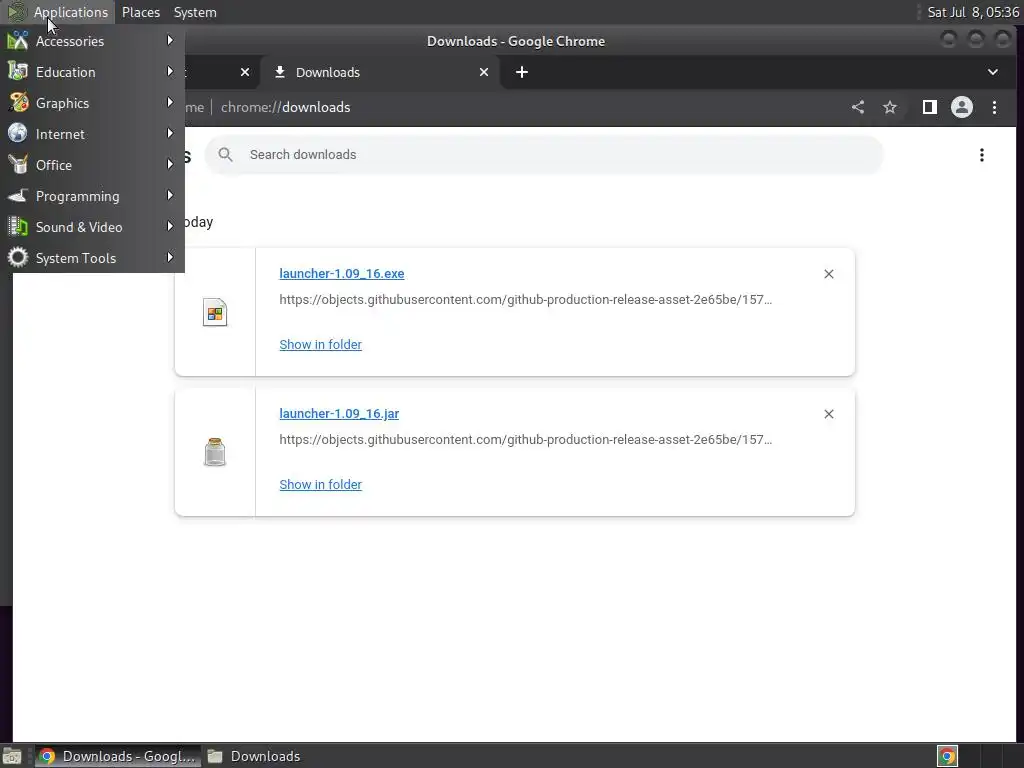1024x768 pixels.
Task: Click the Programming category icon
Action: pyautogui.click(x=18, y=195)
